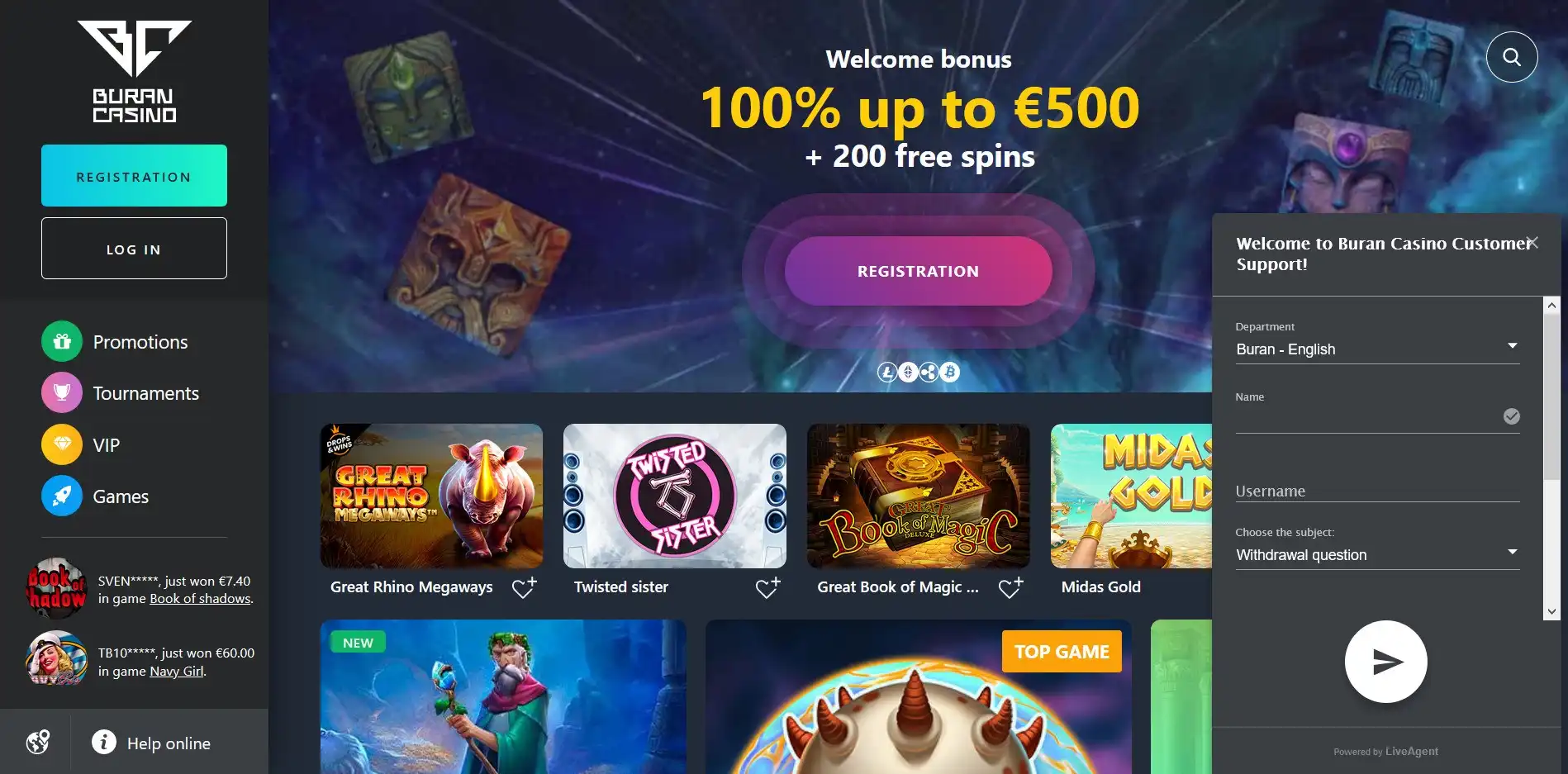Send the support form with arrow button
1568x774 pixels.
click(x=1386, y=662)
